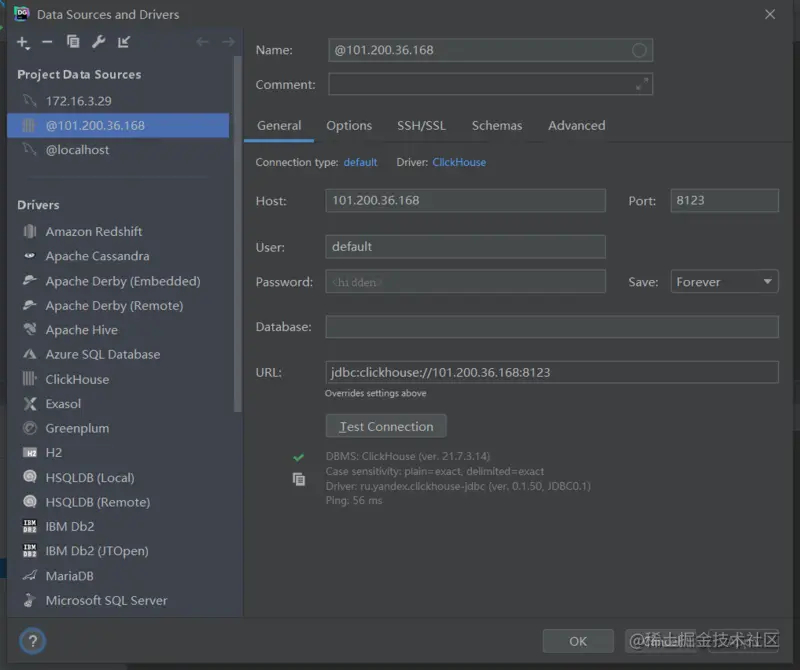This screenshot has width=800, height=670.
Task: Close the Data Sources and Drivers dialog
Action: [x=770, y=14]
